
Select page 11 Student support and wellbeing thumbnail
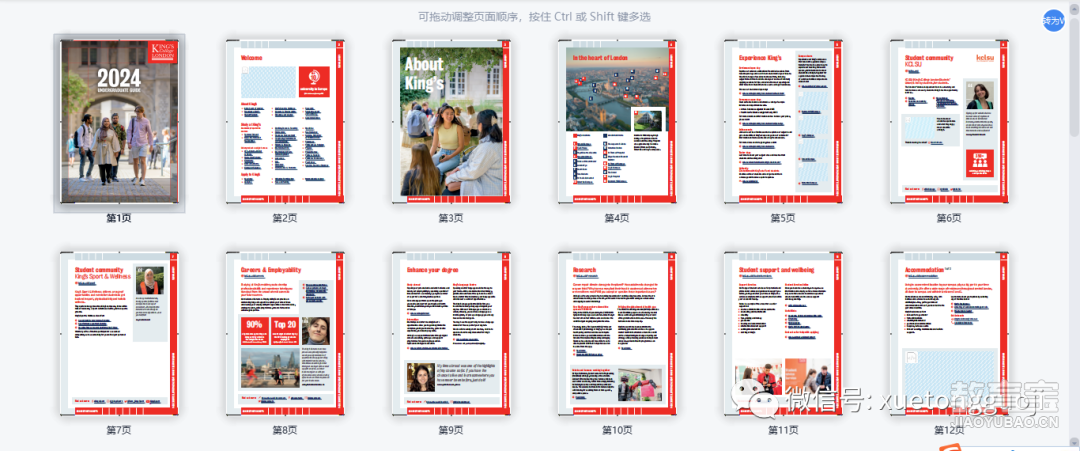pos(783,334)
